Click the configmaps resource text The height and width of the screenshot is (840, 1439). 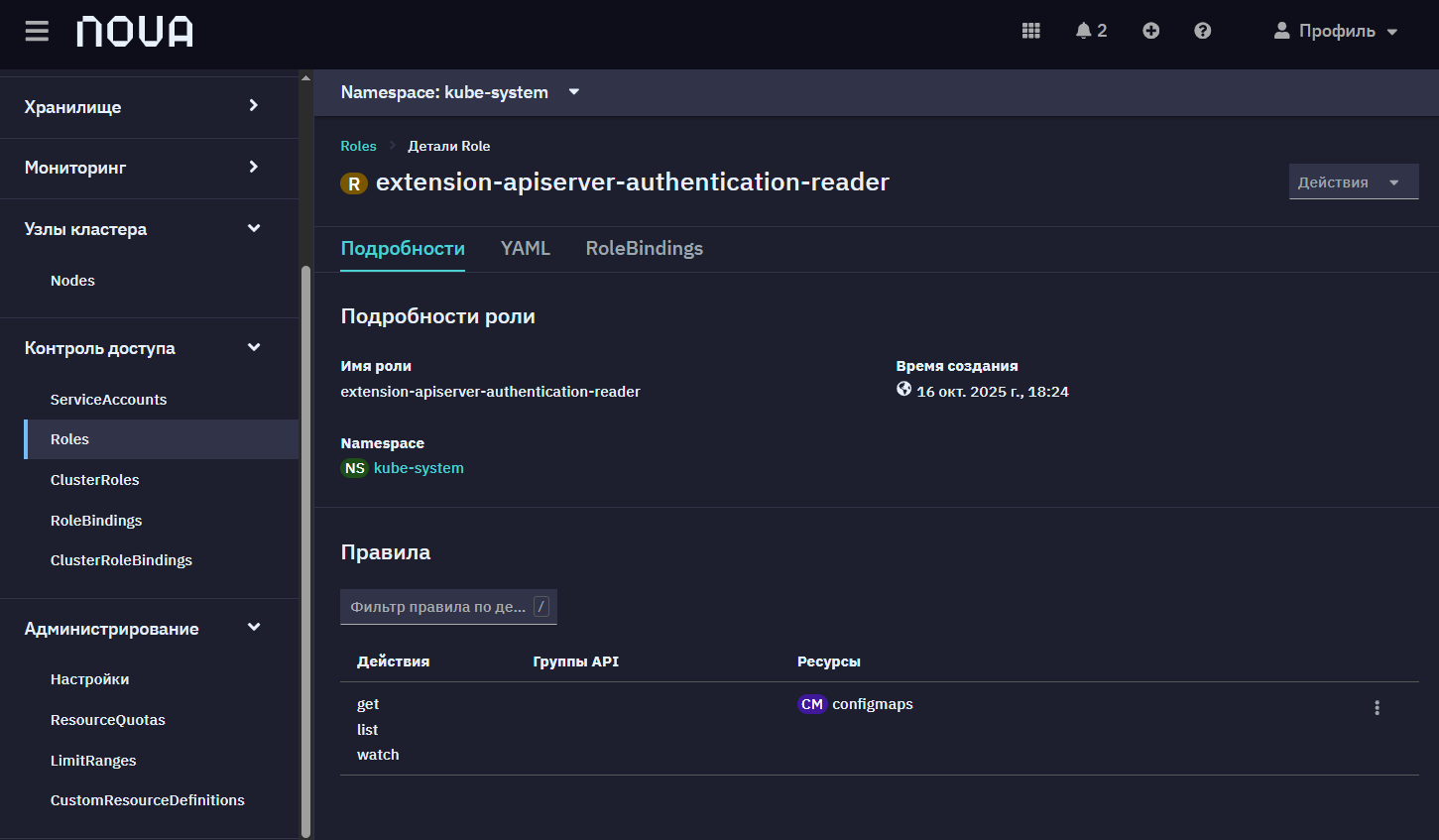[x=873, y=704]
